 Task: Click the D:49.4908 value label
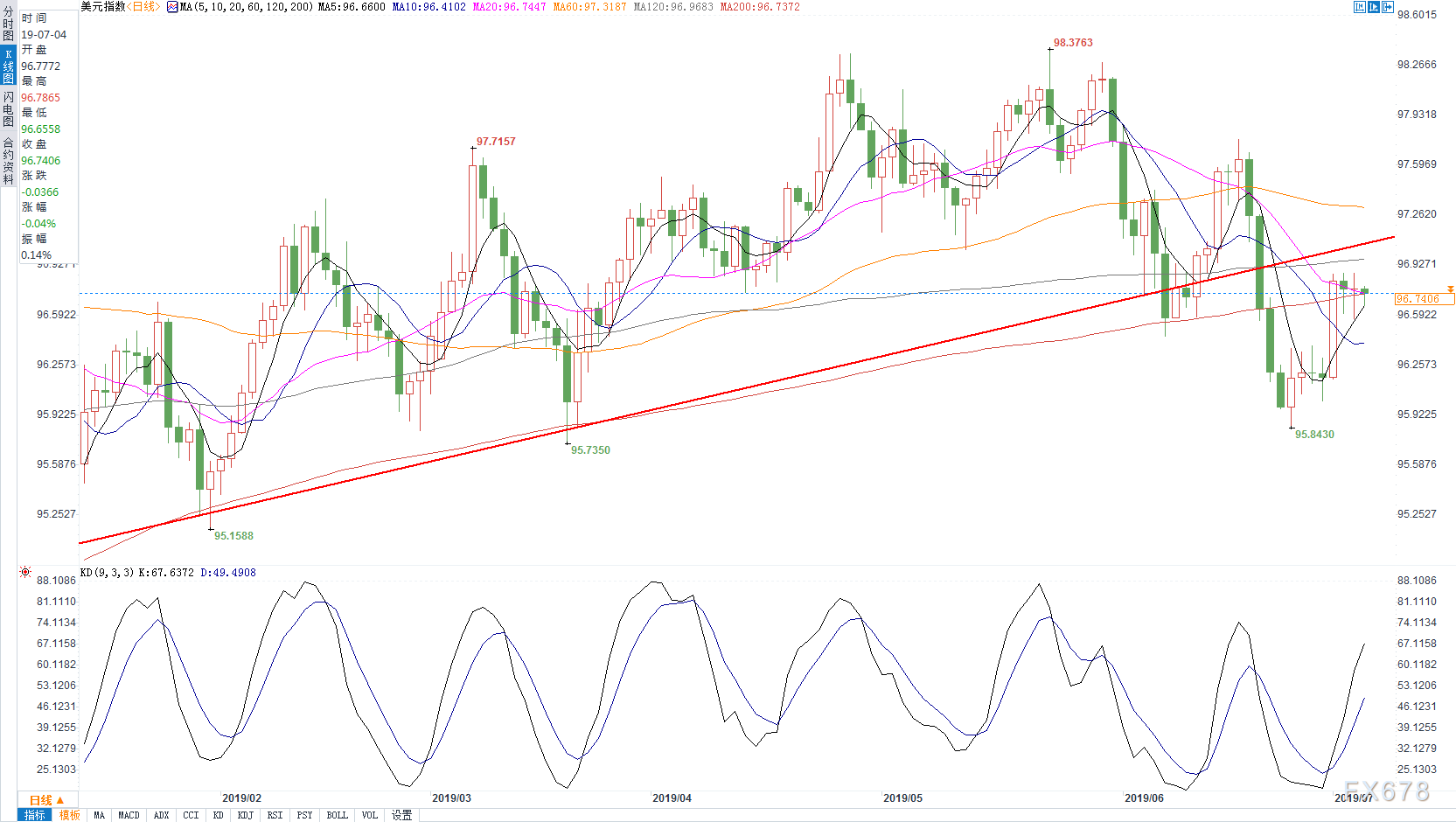tap(228, 573)
